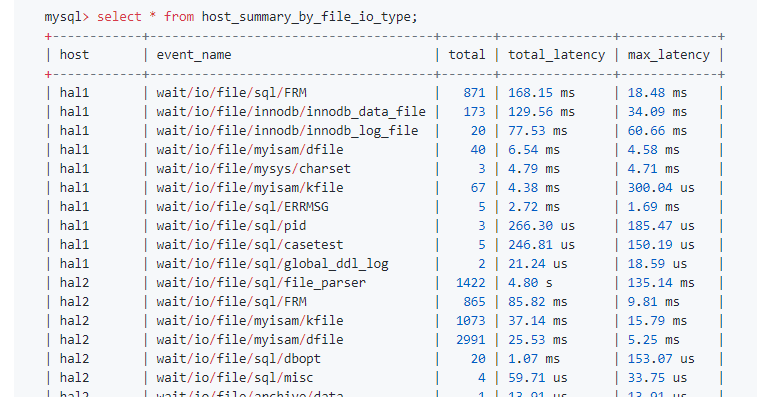The width and height of the screenshot is (757, 397).
Task: Select total latency '266.30 us'
Action: (541, 226)
